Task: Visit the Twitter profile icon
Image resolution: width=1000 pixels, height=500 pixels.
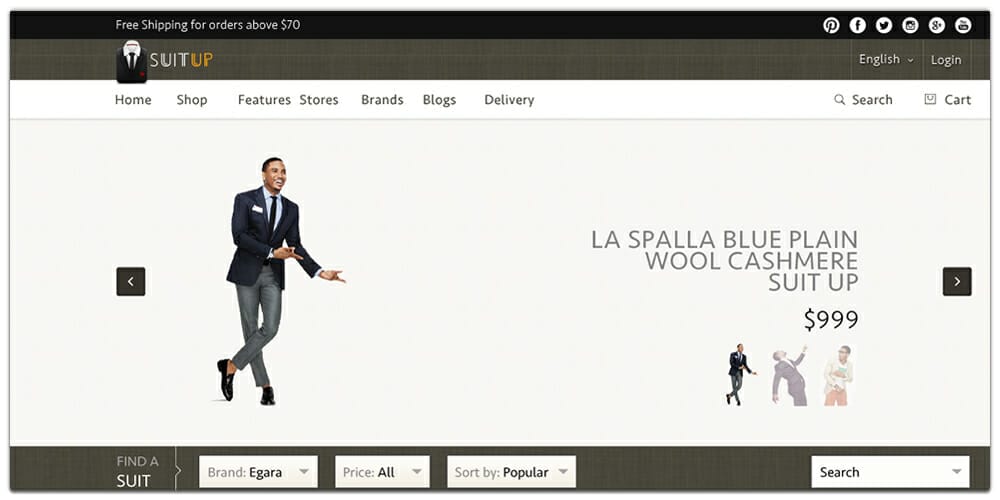Action: (884, 25)
